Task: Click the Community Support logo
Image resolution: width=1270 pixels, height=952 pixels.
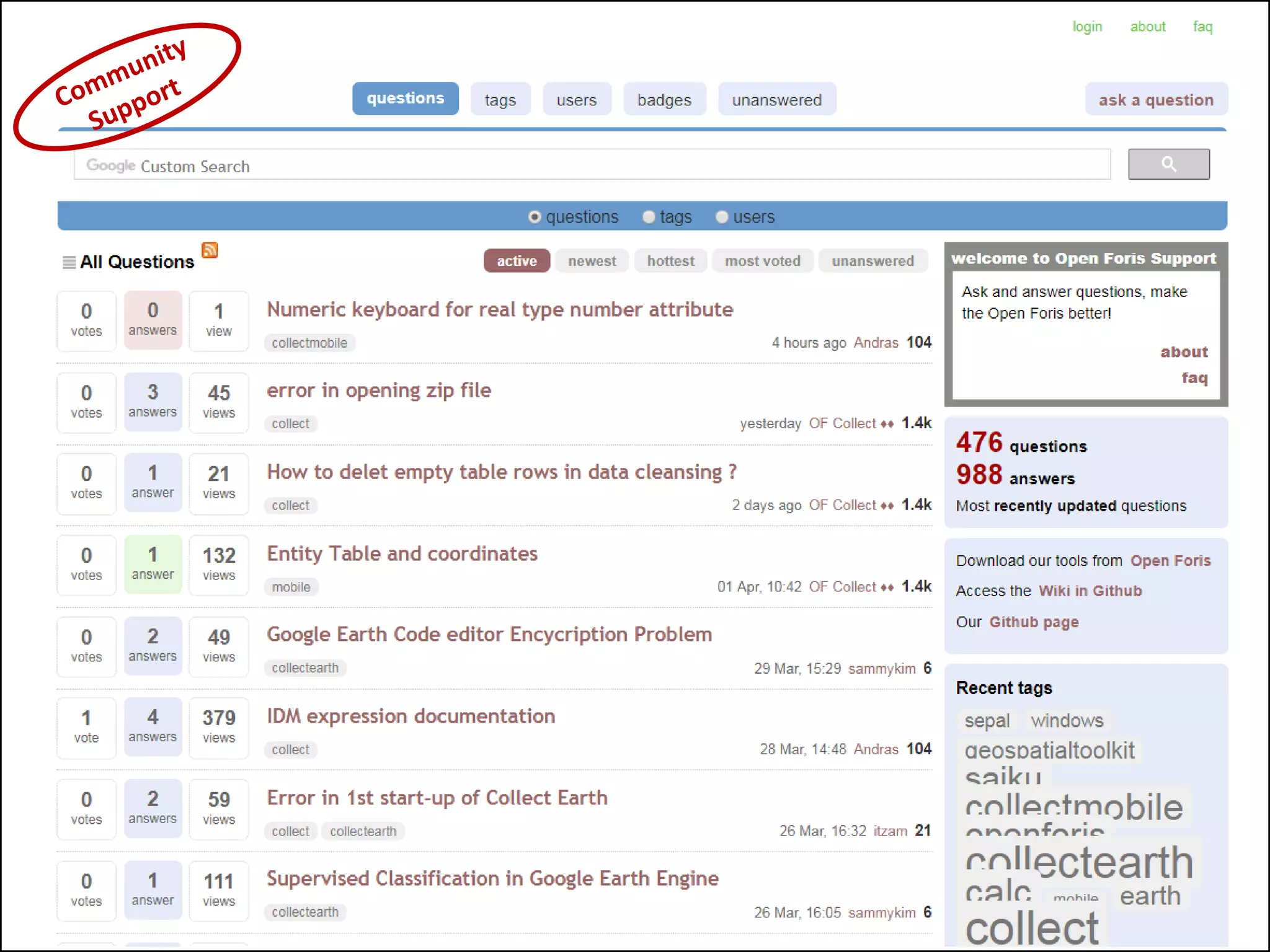Action: [127, 86]
